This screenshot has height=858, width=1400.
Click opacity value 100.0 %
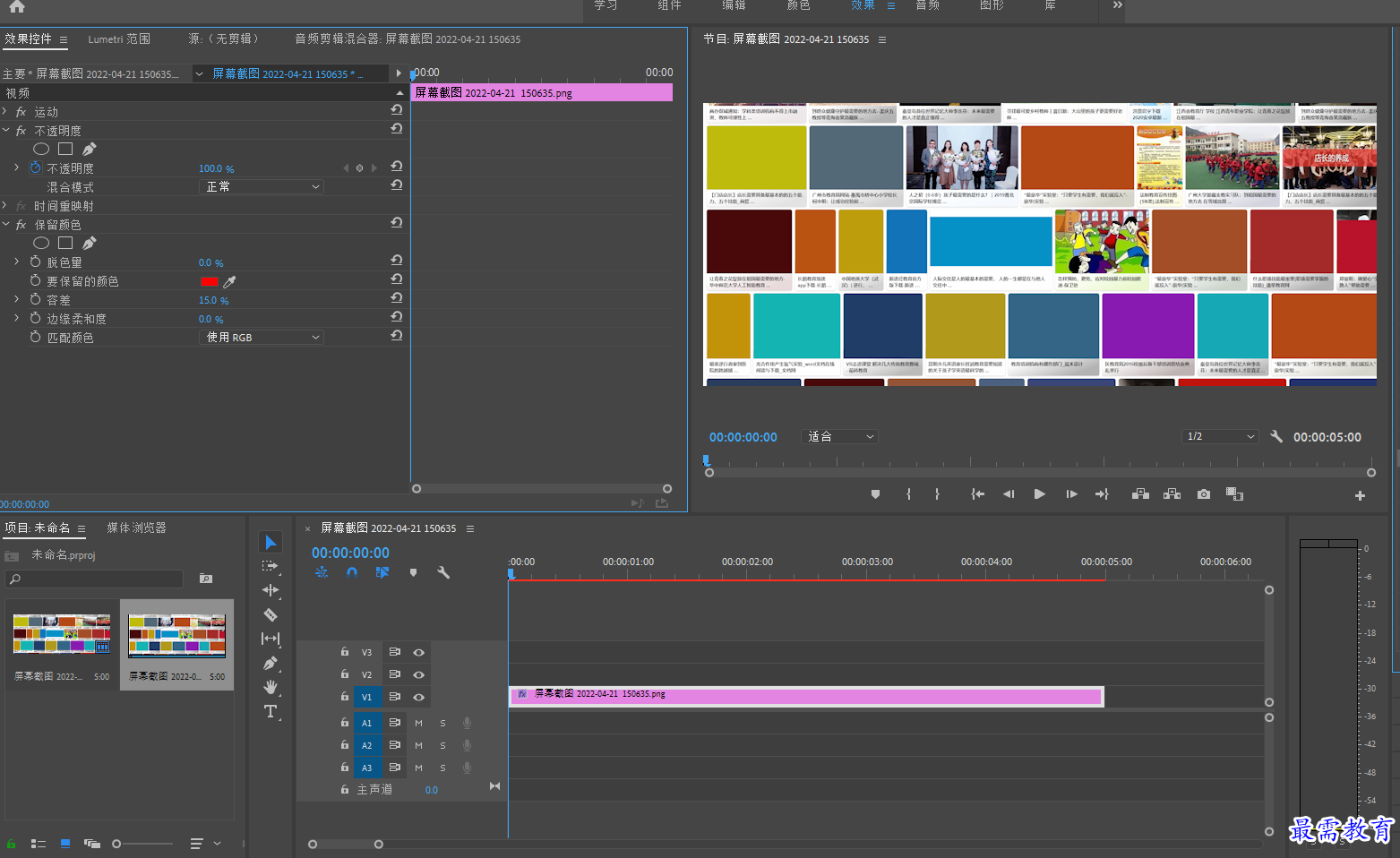[216, 168]
